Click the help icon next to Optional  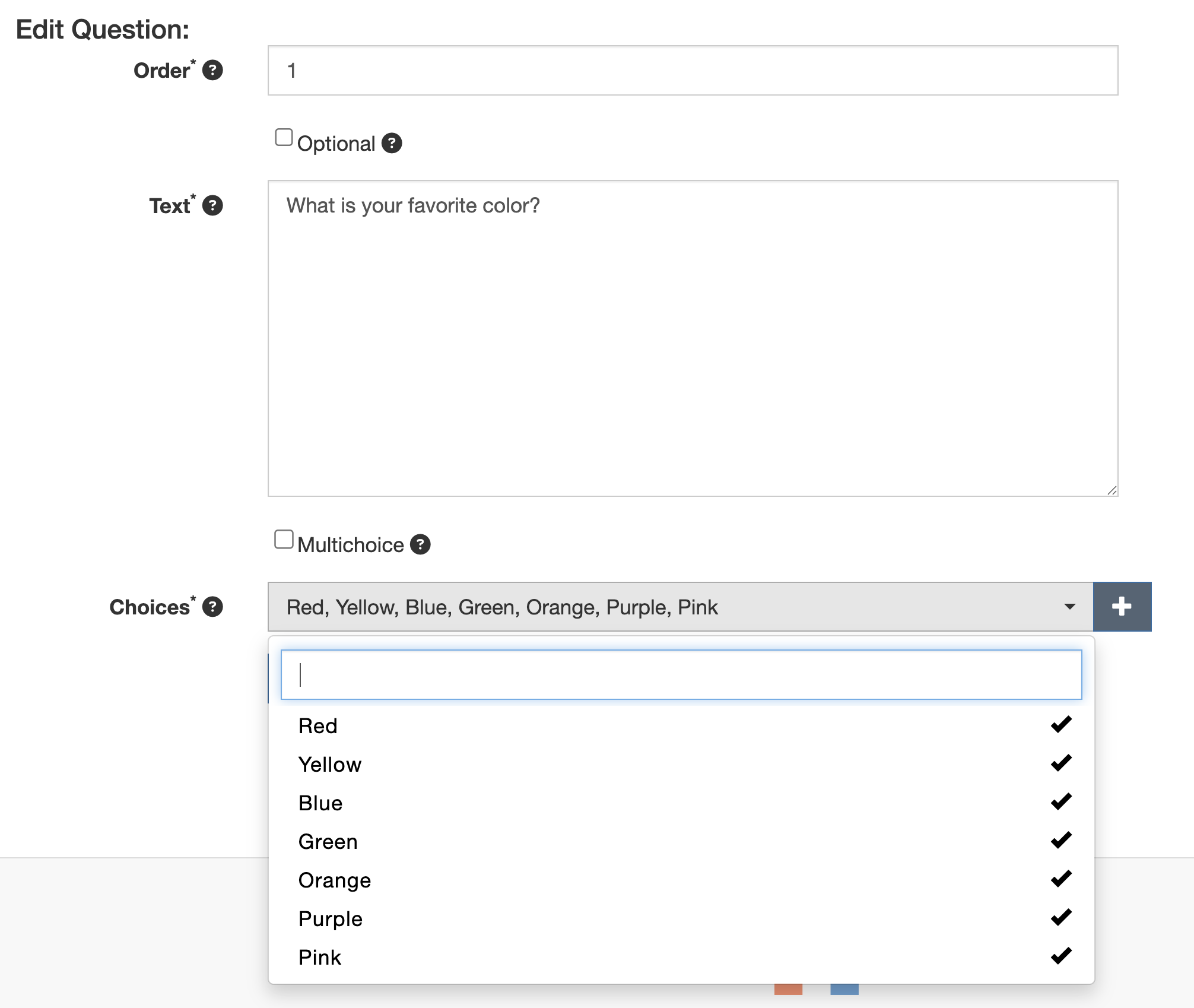point(392,143)
